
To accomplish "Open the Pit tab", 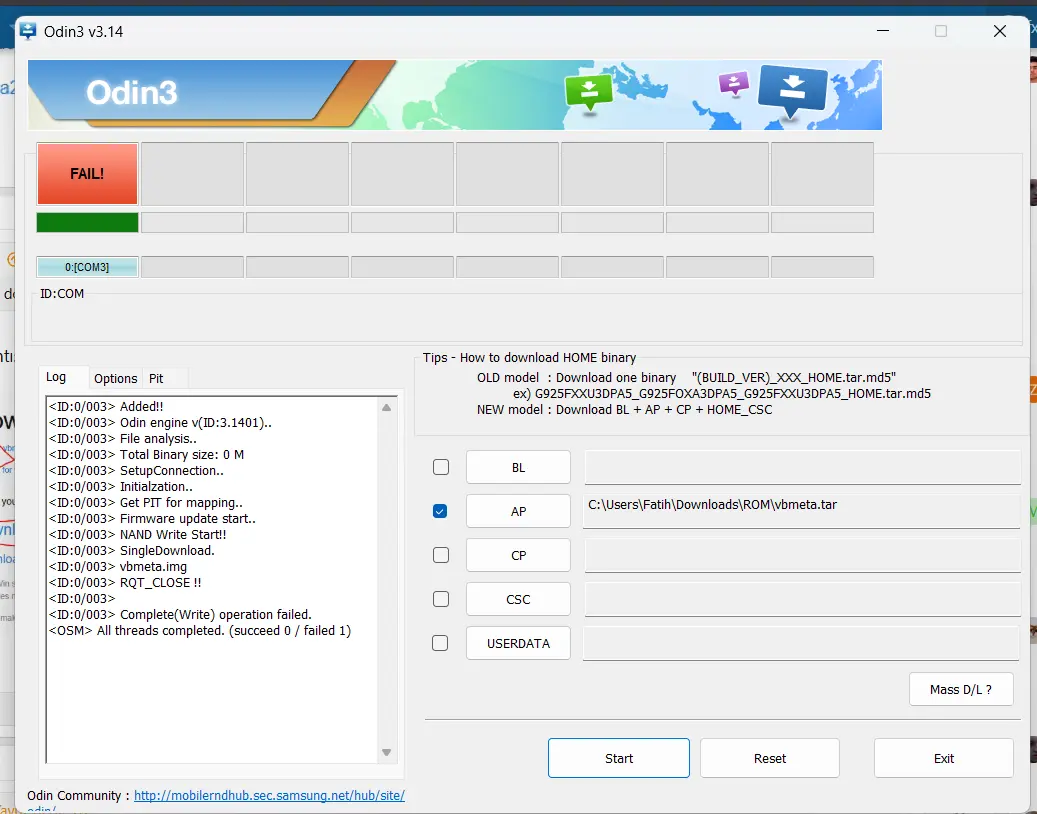I will 156,378.
